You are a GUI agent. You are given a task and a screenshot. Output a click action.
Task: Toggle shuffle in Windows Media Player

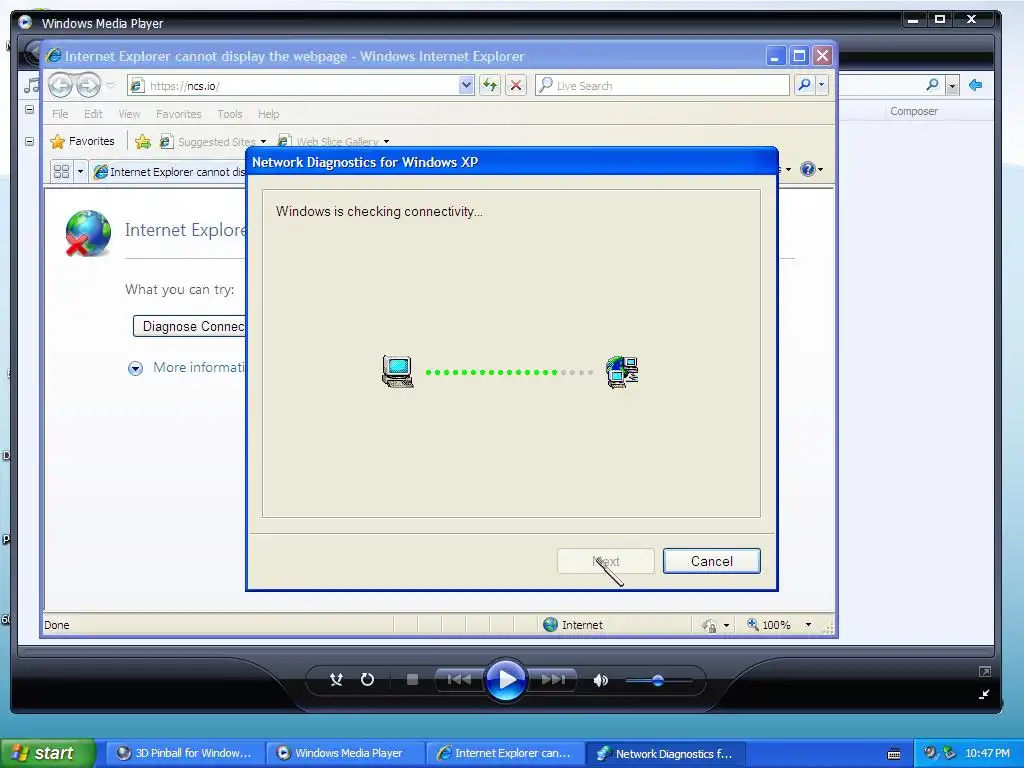point(336,680)
